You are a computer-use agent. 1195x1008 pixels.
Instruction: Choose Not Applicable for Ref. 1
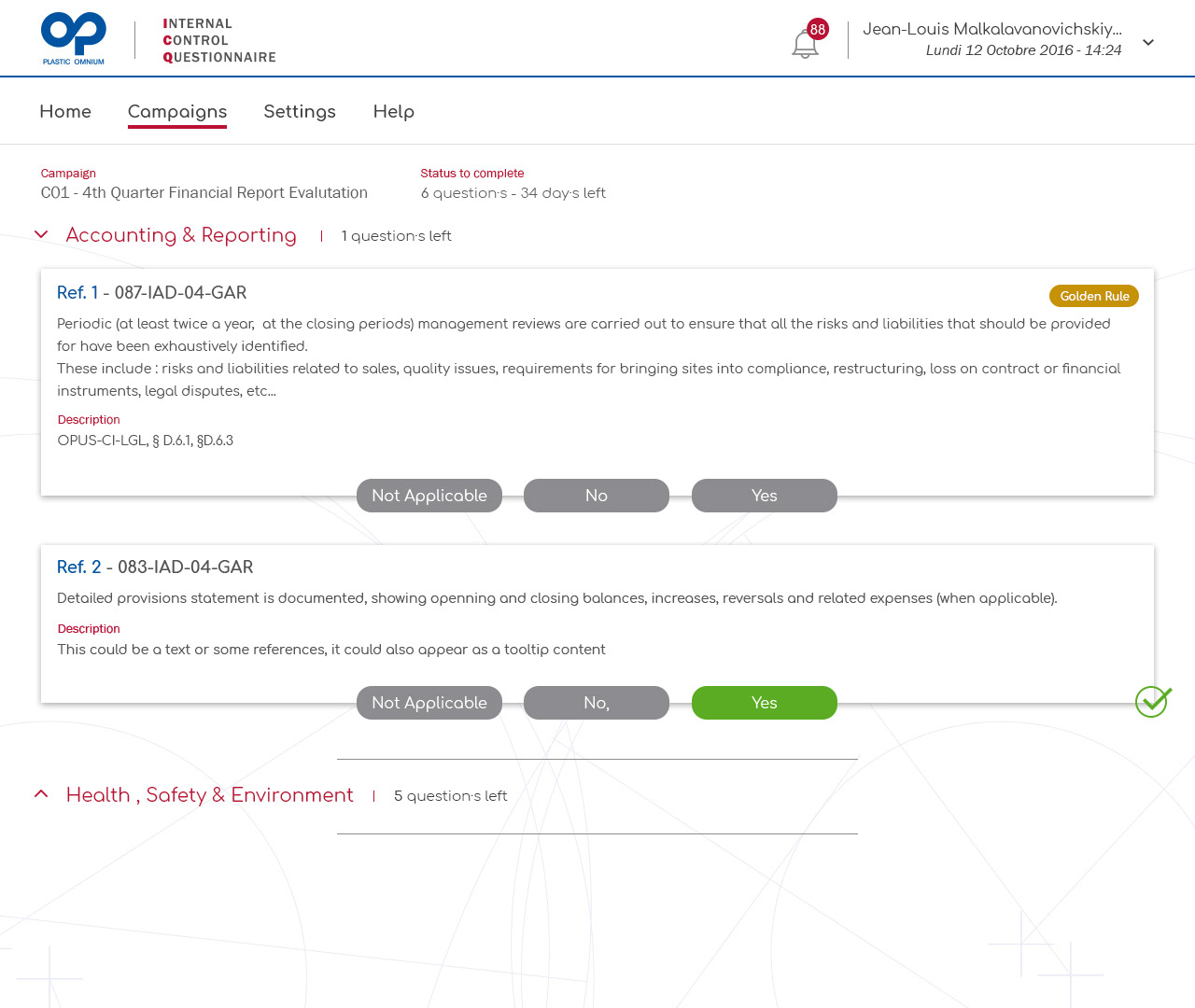click(x=429, y=496)
